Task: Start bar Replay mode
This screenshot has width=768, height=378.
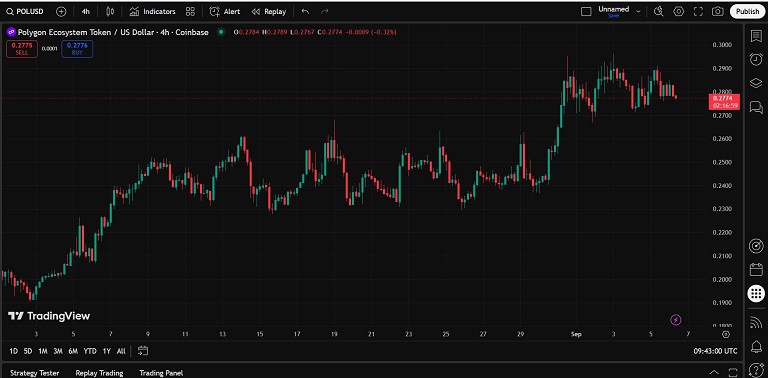Action: click(268, 11)
